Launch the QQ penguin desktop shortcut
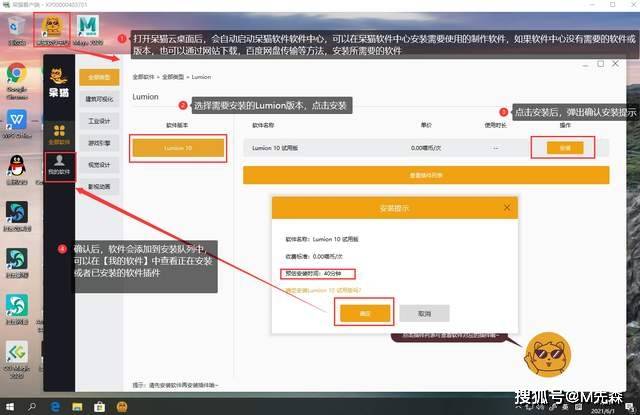 16,170
